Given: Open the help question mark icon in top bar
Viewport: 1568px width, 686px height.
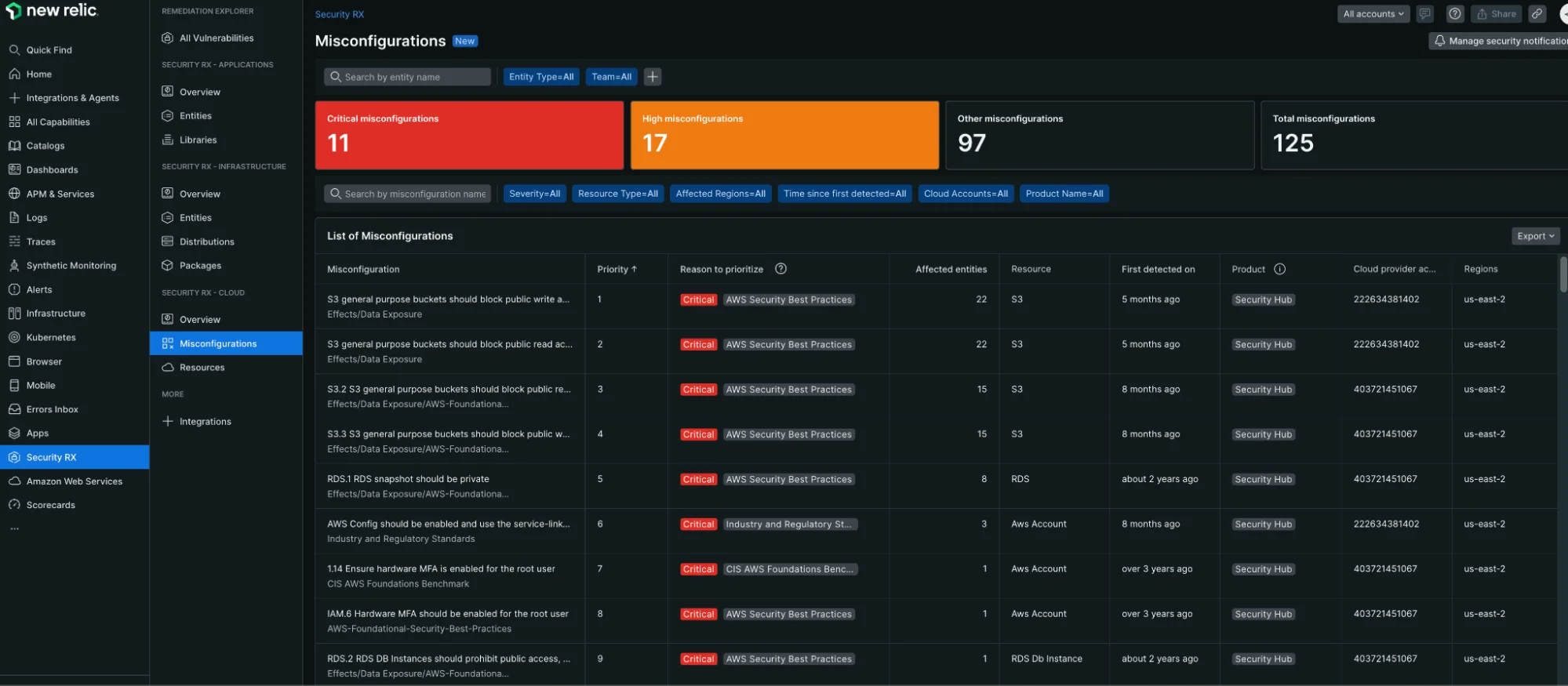Looking at the screenshot, I should click(1454, 14).
